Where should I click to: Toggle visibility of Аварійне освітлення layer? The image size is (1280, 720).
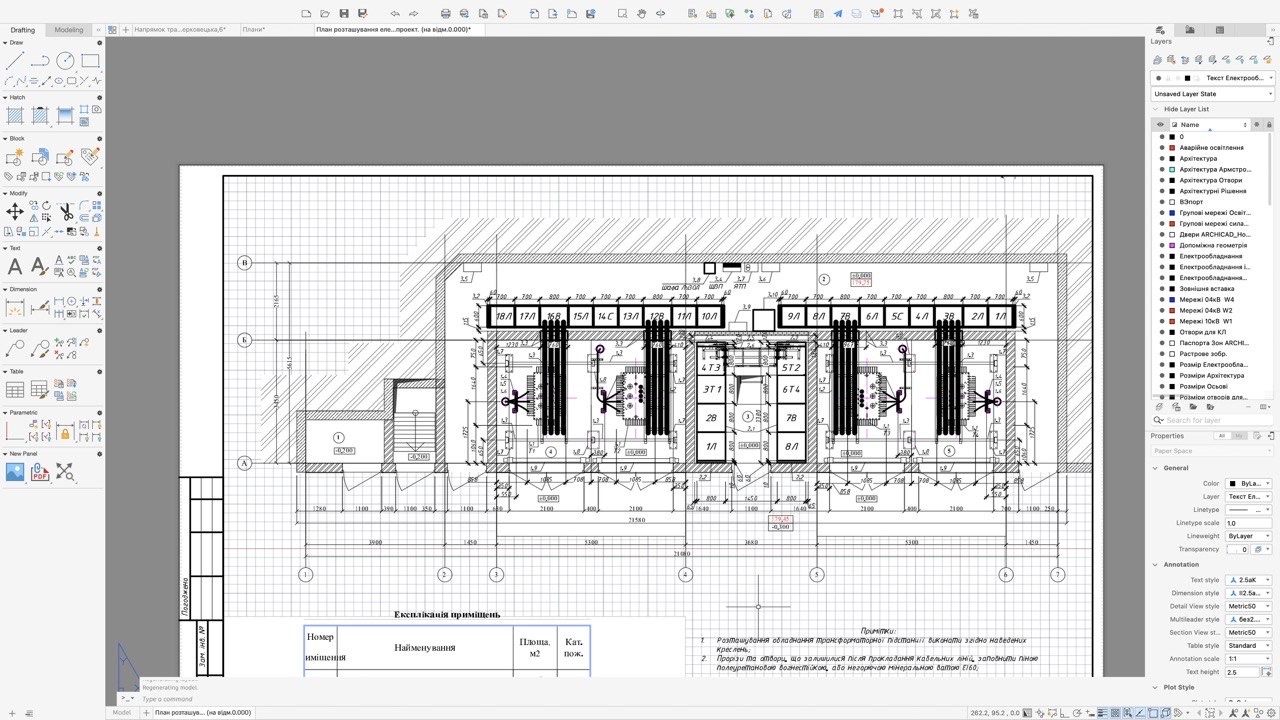(x=1161, y=147)
